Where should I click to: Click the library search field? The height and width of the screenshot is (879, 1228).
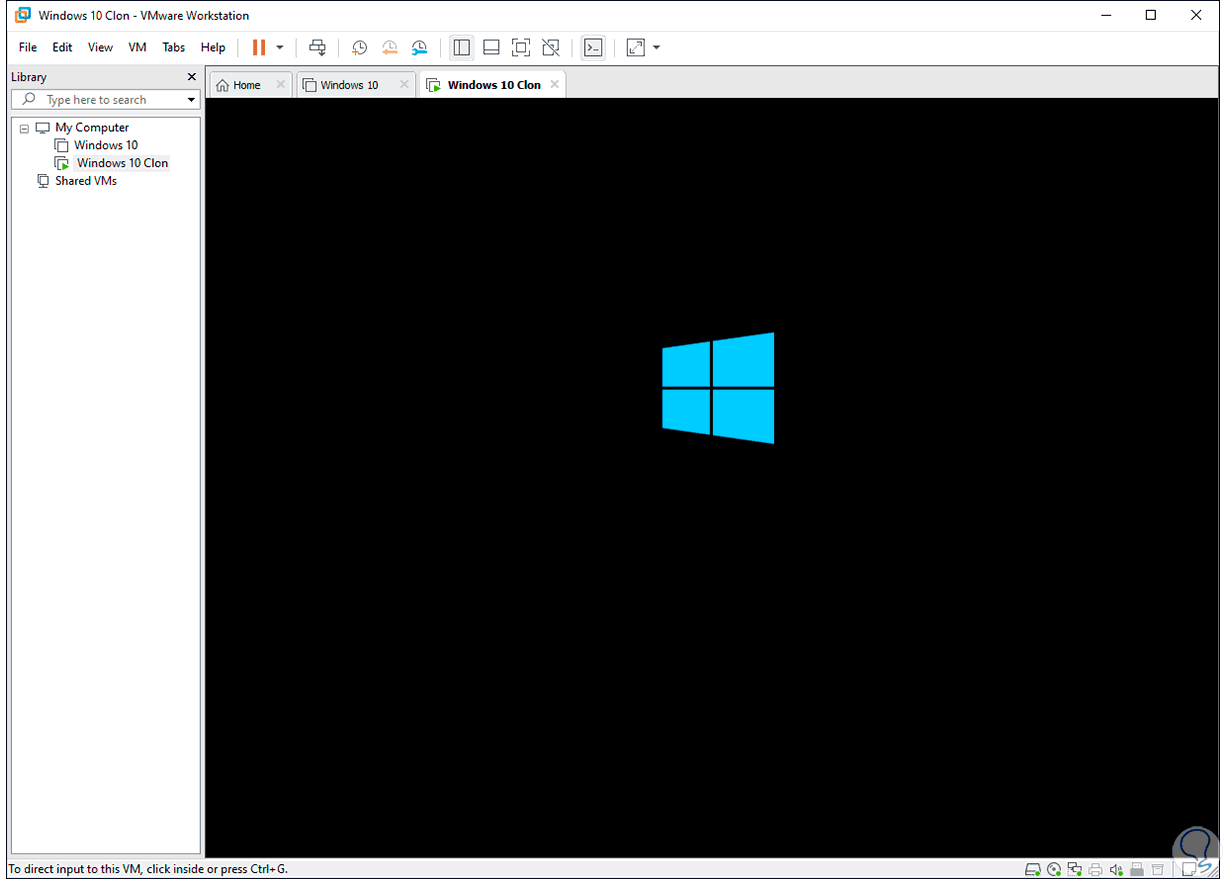coord(105,100)
